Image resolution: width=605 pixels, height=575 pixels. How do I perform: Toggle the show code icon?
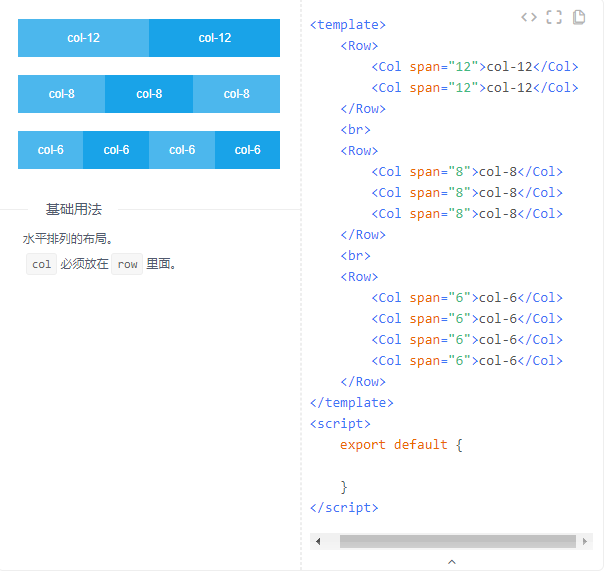529,17
